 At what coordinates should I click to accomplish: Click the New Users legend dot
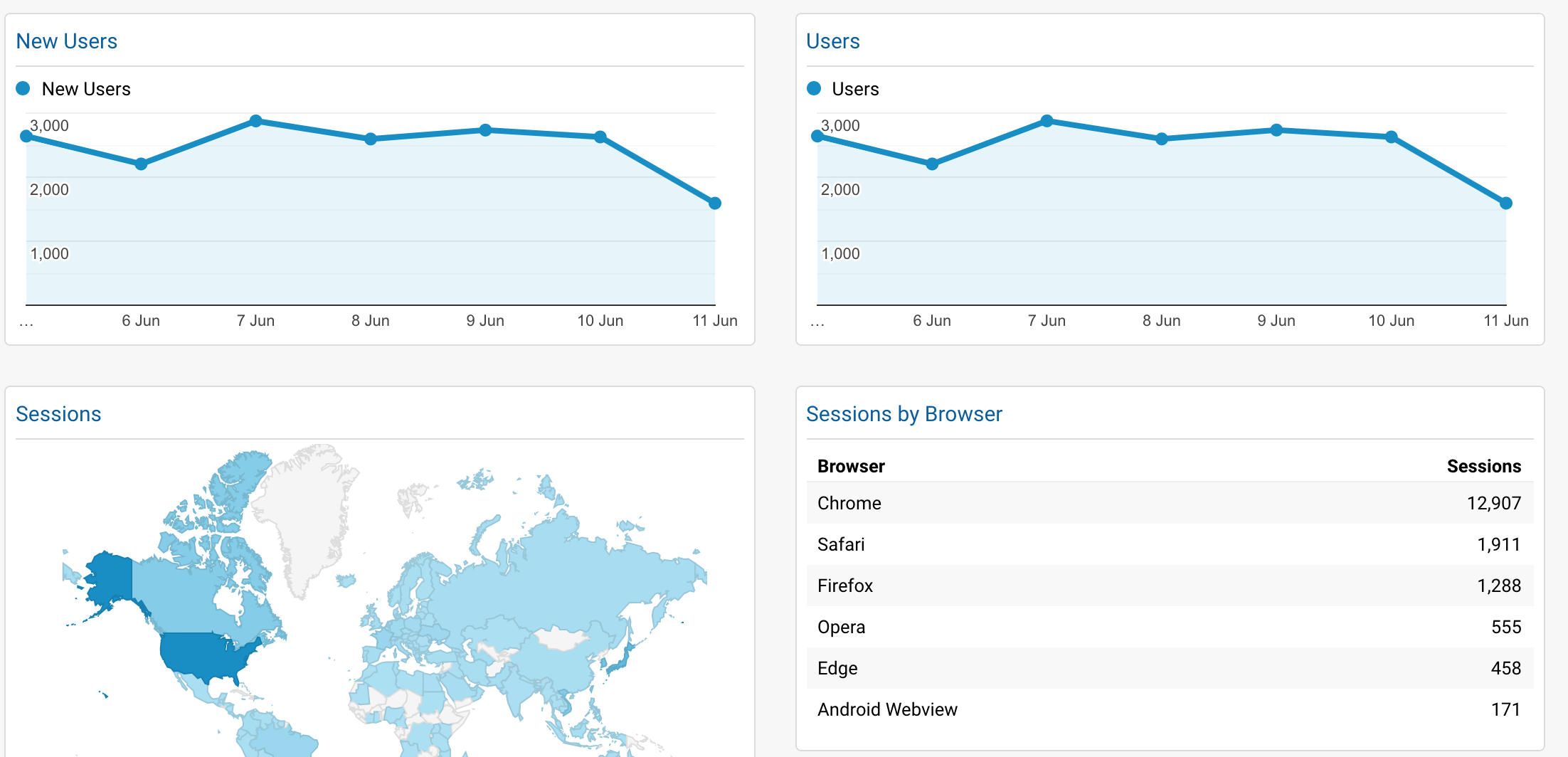click(23, 88)
